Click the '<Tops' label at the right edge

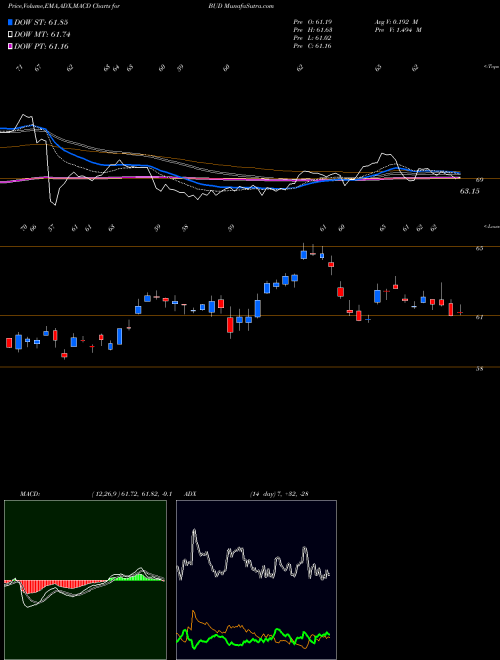point(491,67)
